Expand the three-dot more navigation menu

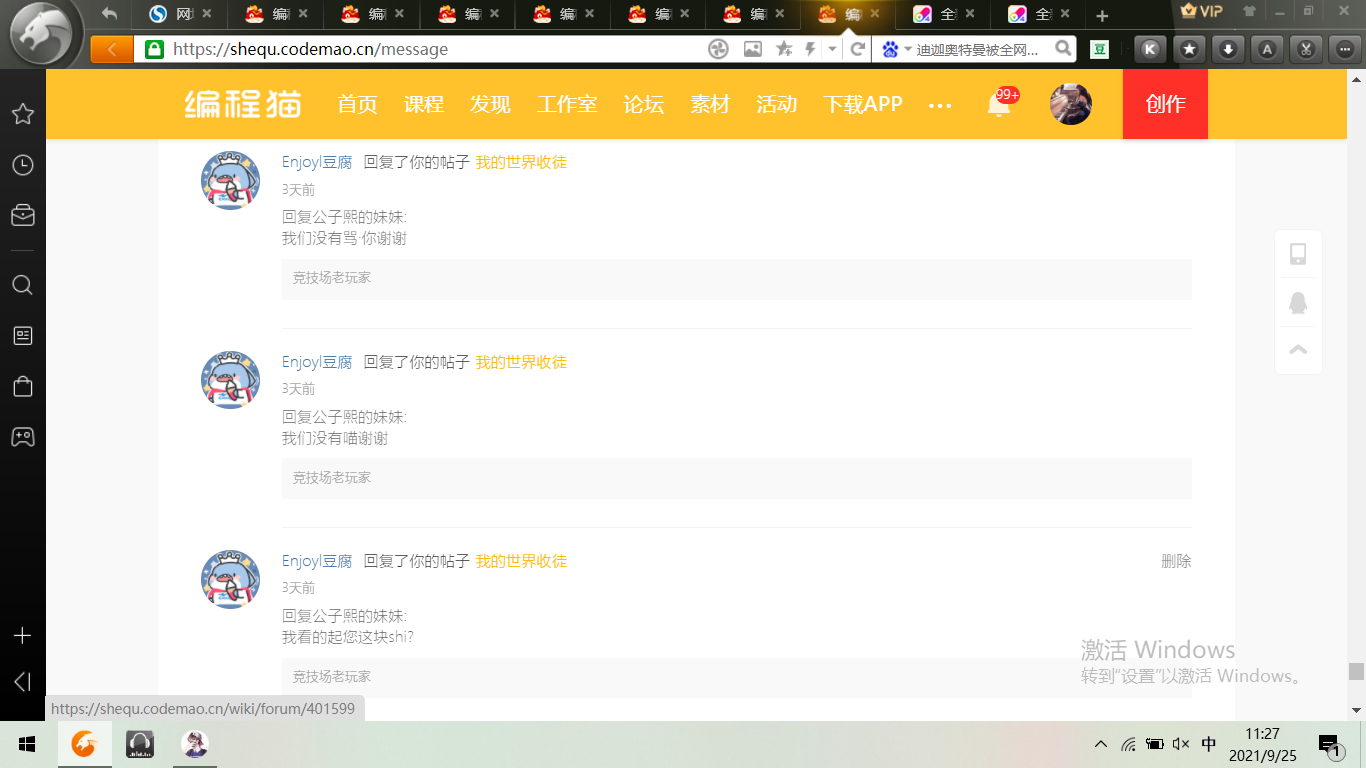click(940, 105)
